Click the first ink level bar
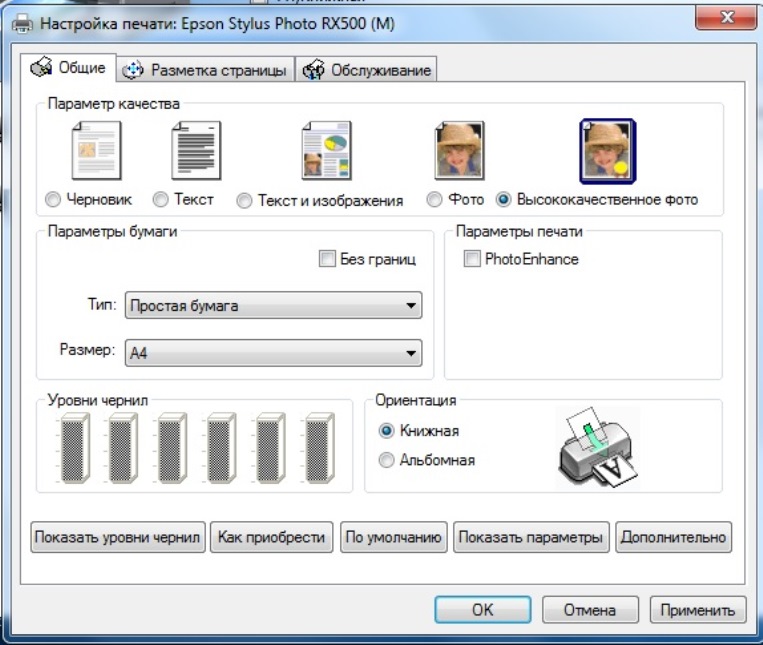 [x=75, y=448]
